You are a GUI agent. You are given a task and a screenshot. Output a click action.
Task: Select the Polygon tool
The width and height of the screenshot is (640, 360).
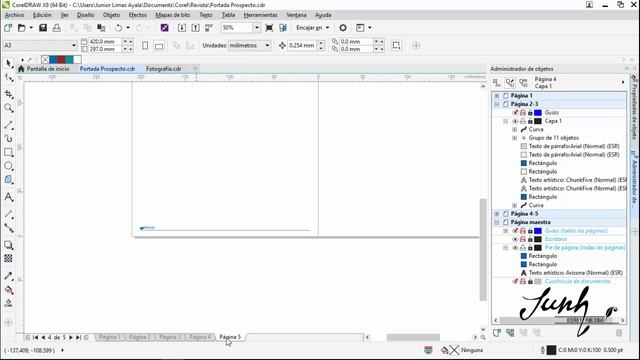(9, 180)
